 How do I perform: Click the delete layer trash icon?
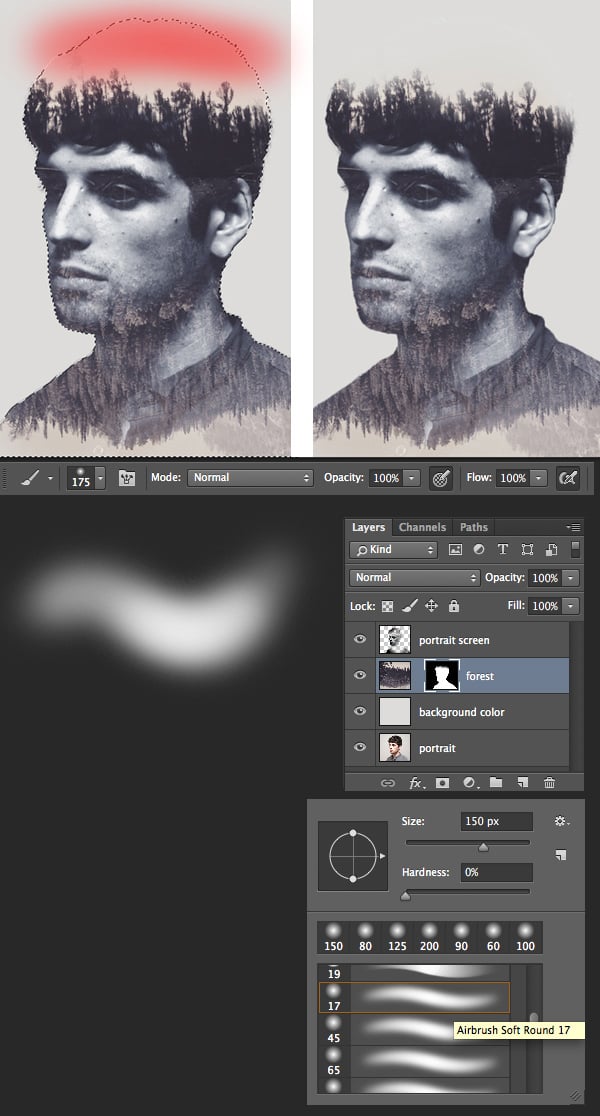[x=549, y=782]
